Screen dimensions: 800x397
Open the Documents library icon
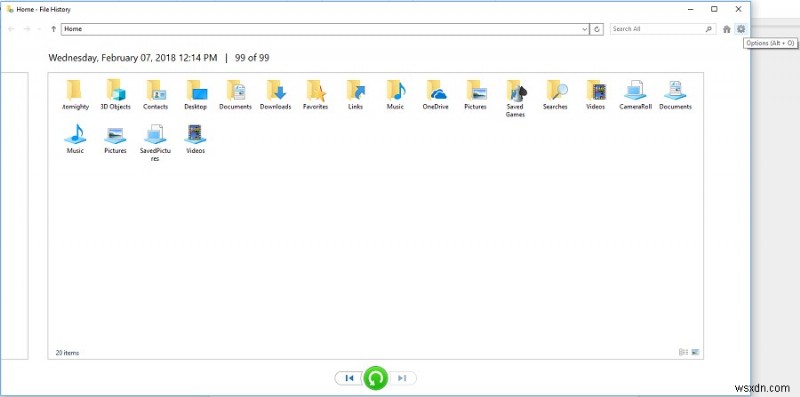(676, 94)
